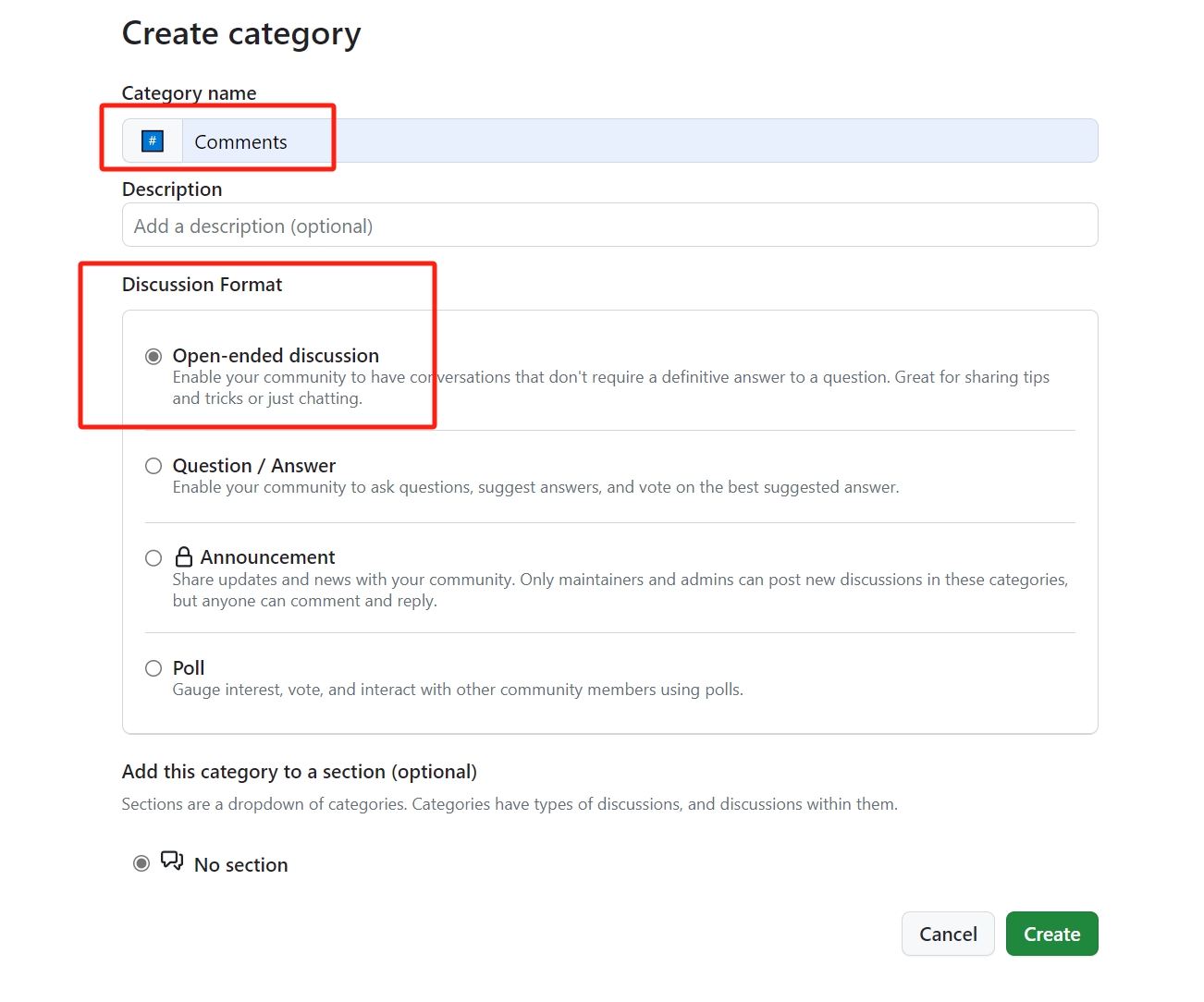Click the Add a description text field
This screenshot has height=1002, width=1204.
pos(609,226)
